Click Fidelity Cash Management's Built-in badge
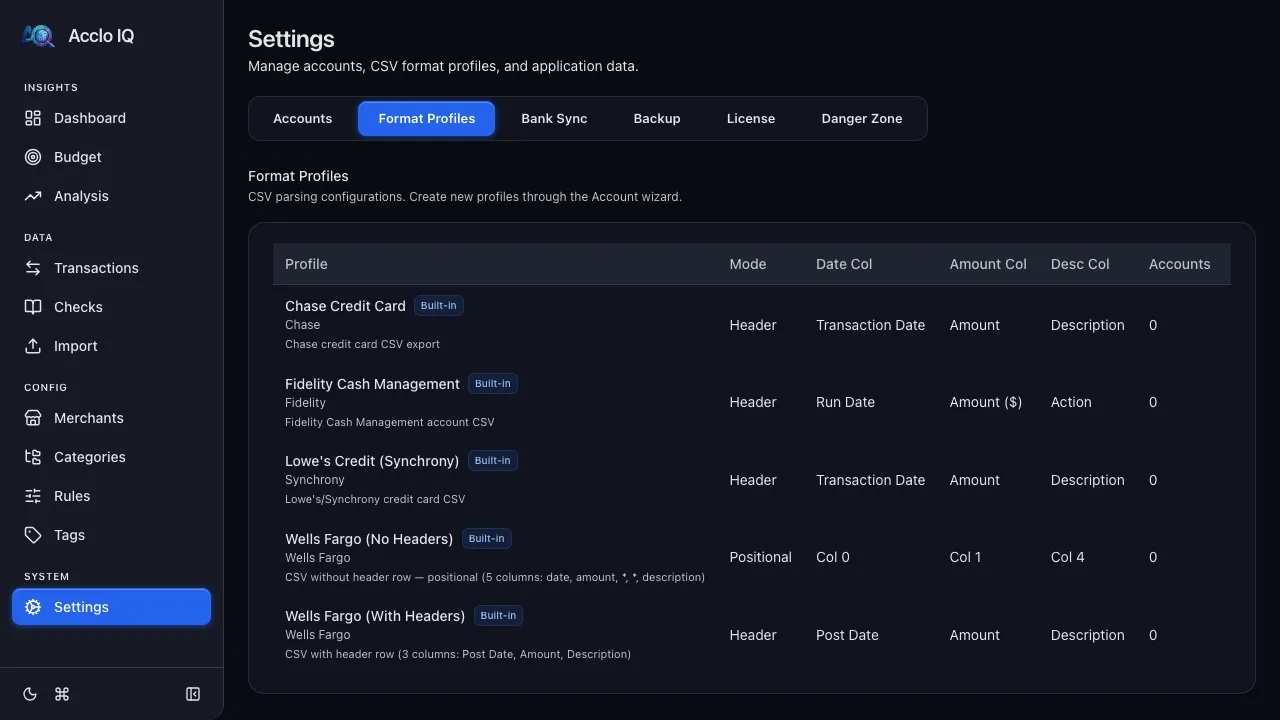Screen dimensions: 1280x720 492,384
